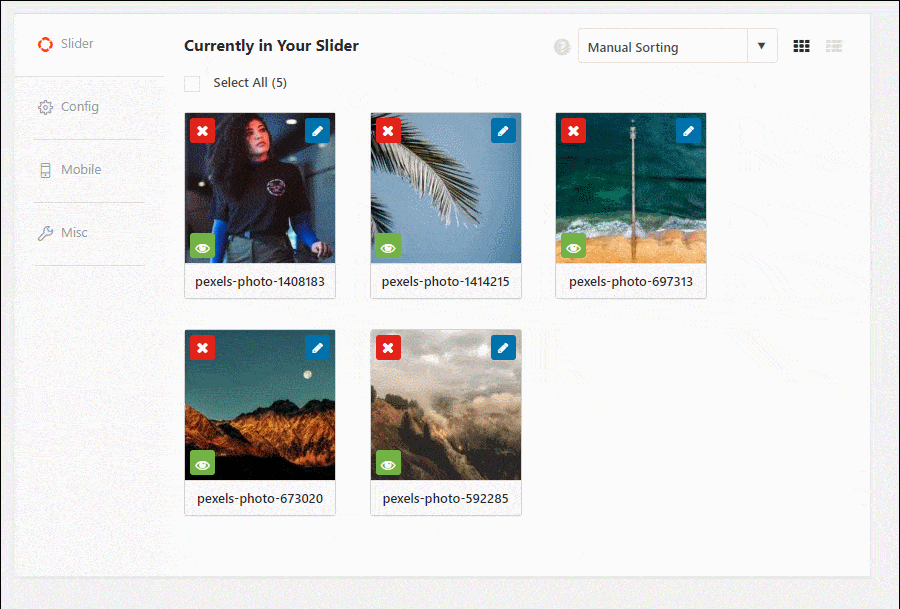Open the Slider tab

point(90,44)
